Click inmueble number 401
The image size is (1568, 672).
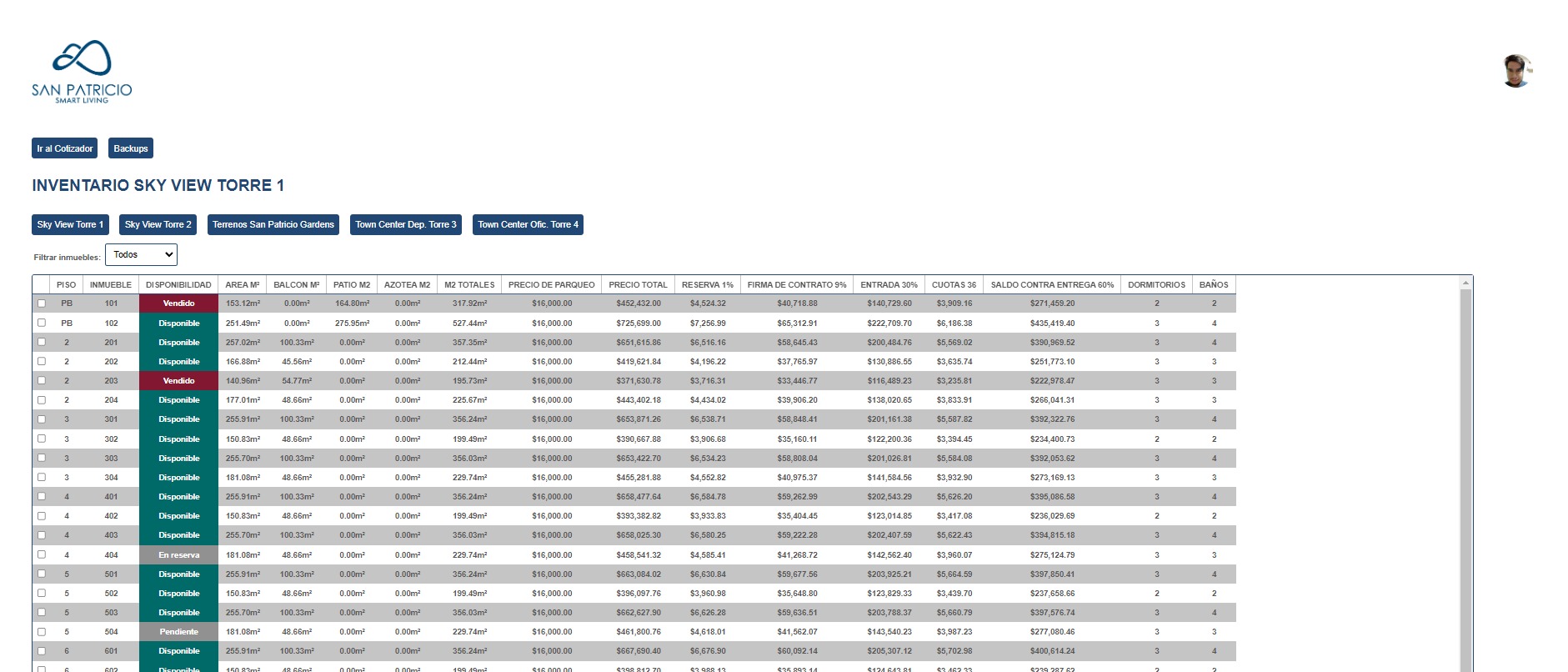pyautogui.click(x=111, y=497)
